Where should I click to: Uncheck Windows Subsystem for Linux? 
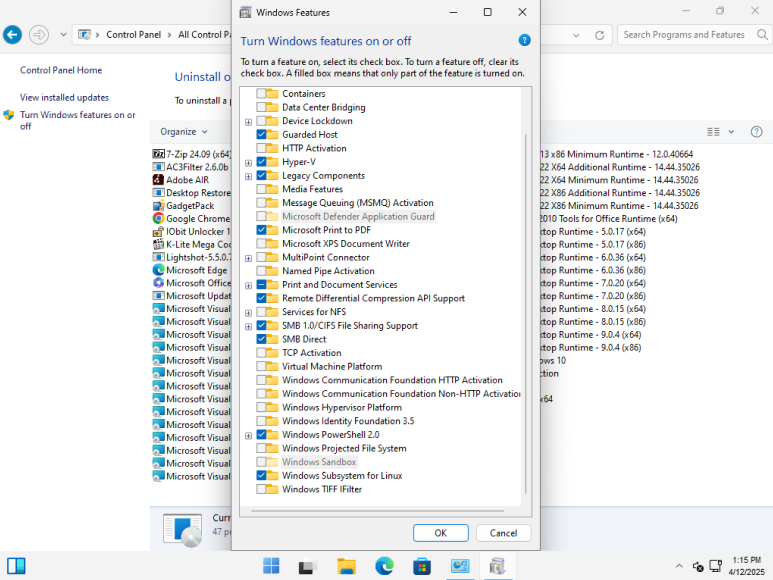tap(261, 476)
